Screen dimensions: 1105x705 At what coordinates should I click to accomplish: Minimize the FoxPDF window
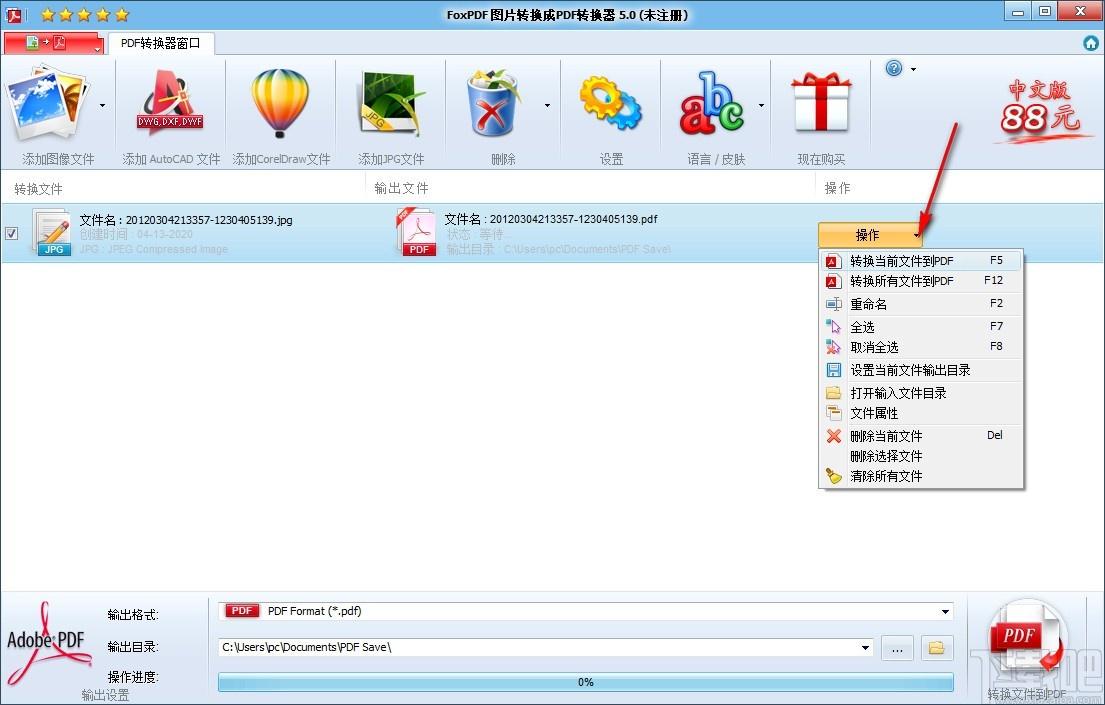[x=1018, y=12]
